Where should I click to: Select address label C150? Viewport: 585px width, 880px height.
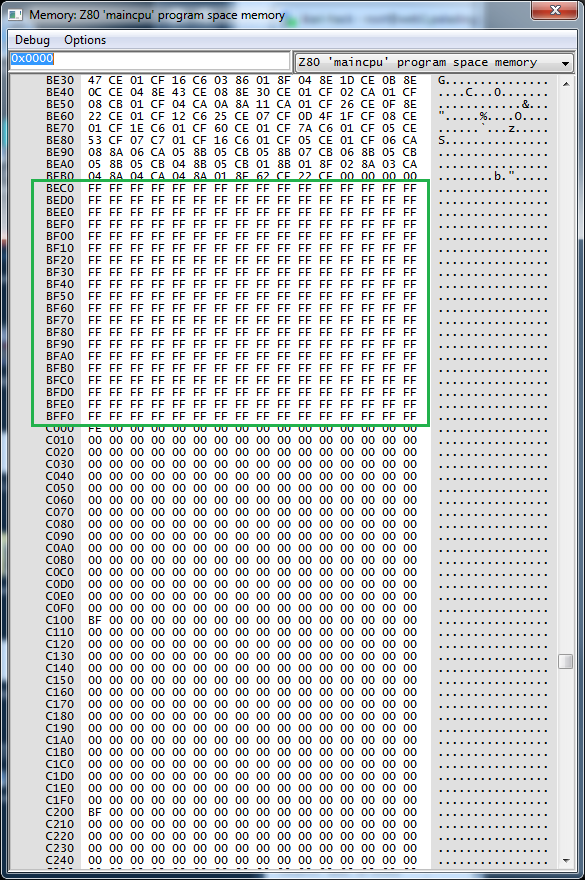[x=60, y=680]
